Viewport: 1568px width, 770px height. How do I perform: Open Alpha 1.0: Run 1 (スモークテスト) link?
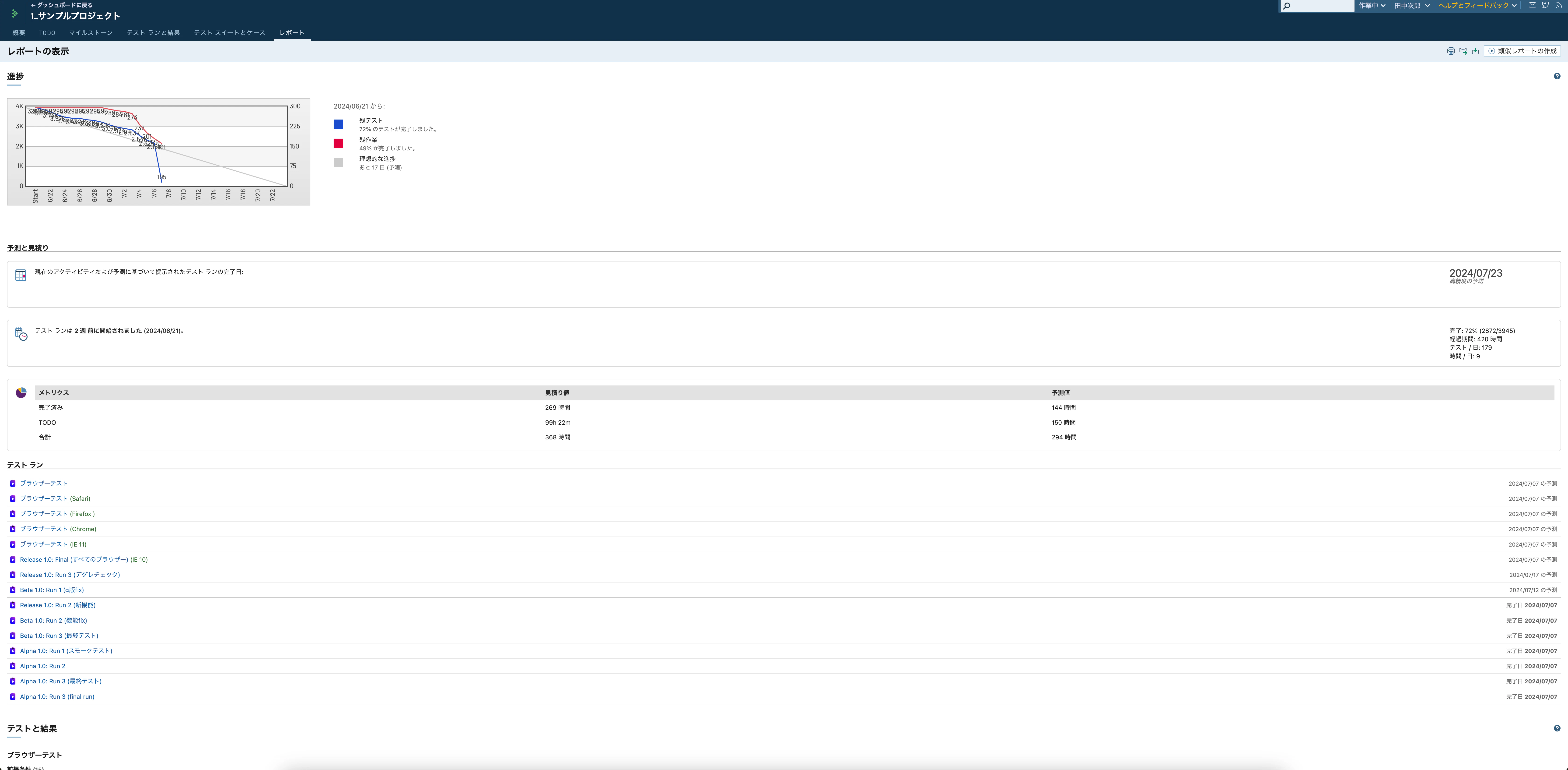click(x=66, y=651)
